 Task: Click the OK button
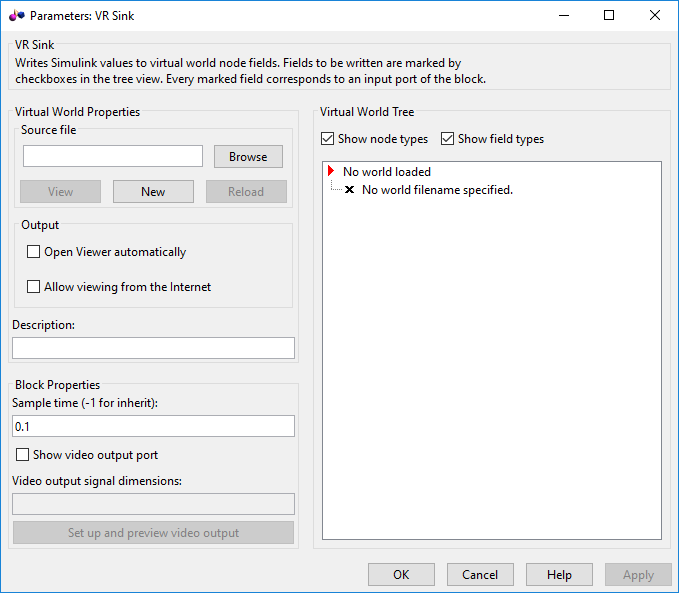(401, 575)
